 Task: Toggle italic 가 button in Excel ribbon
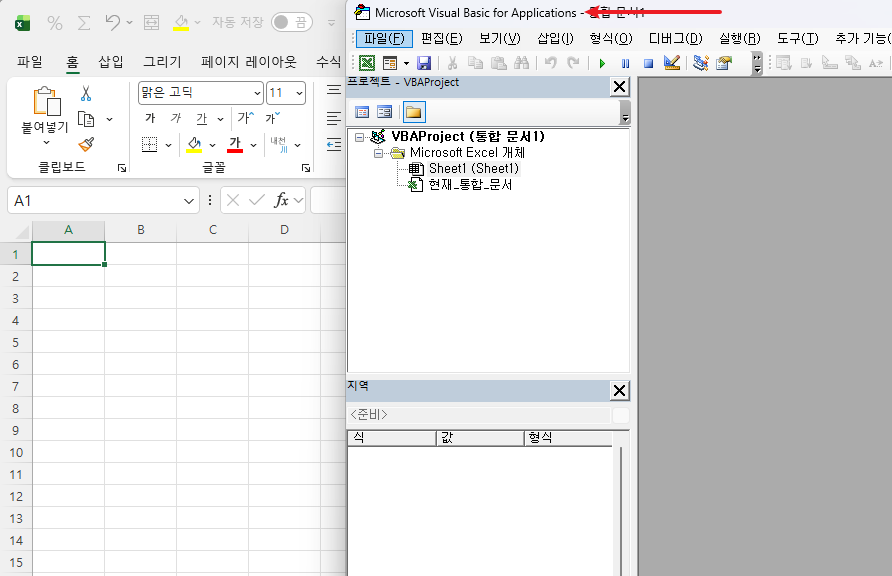pyautogui.click(x=176, y=118)
